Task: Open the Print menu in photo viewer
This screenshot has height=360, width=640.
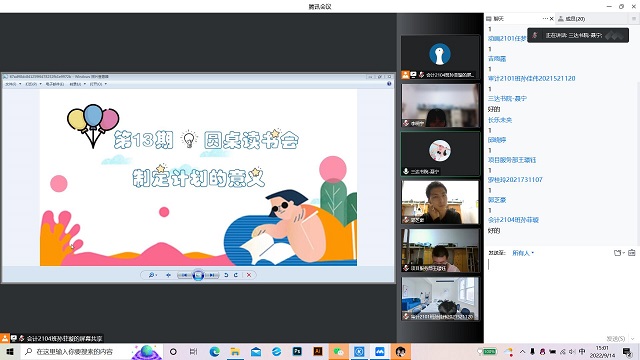Action: [33, 84]
